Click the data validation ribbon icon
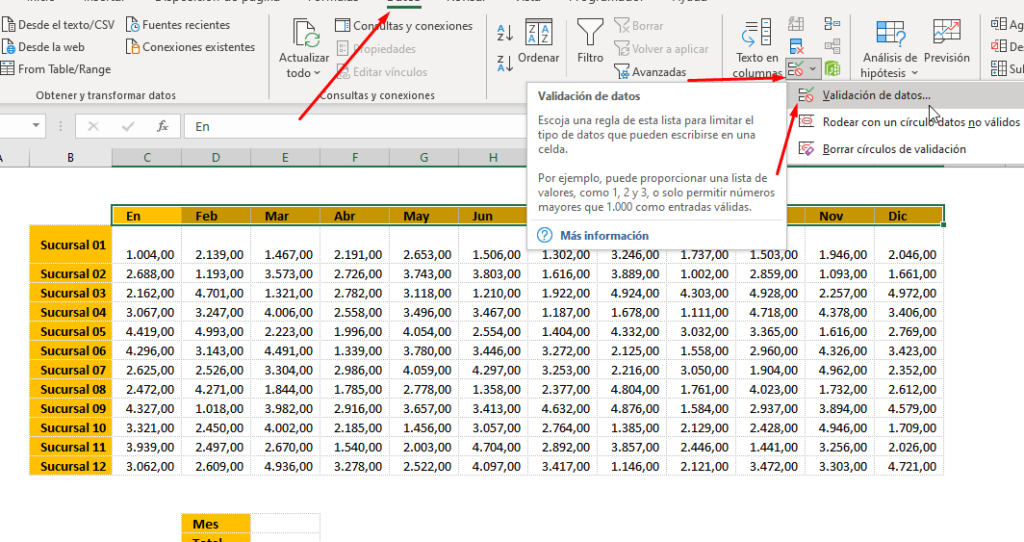 pyautogui.click(x=795, y=69)
